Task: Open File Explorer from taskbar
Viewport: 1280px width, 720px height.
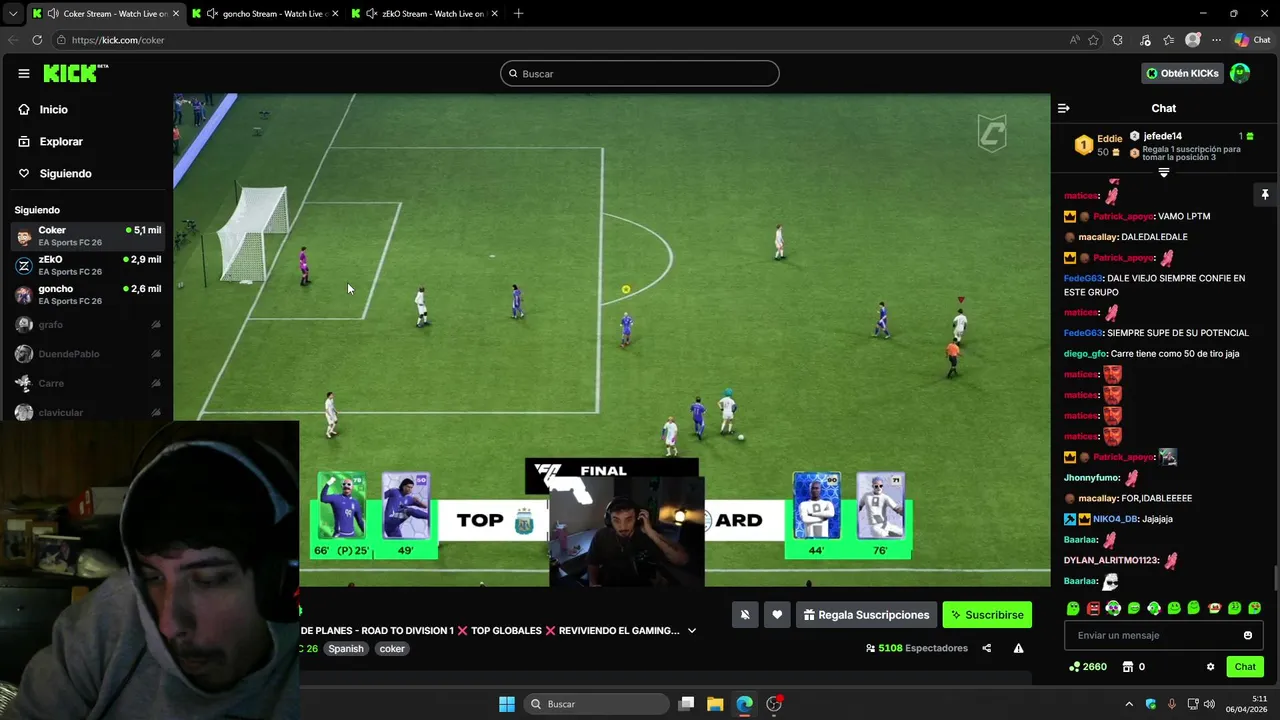Action: tap(715, 704)
